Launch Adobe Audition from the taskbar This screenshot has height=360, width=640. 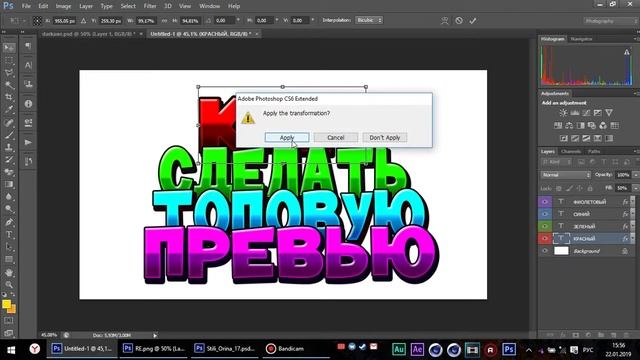[399, 349]
